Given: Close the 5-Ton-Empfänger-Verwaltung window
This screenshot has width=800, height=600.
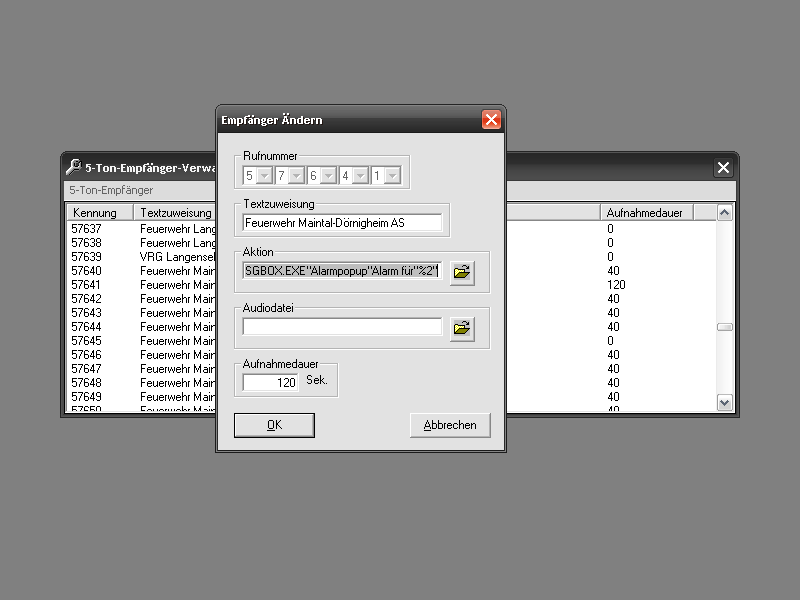Looking at the screenshot, I should click(x=724, y=168).
